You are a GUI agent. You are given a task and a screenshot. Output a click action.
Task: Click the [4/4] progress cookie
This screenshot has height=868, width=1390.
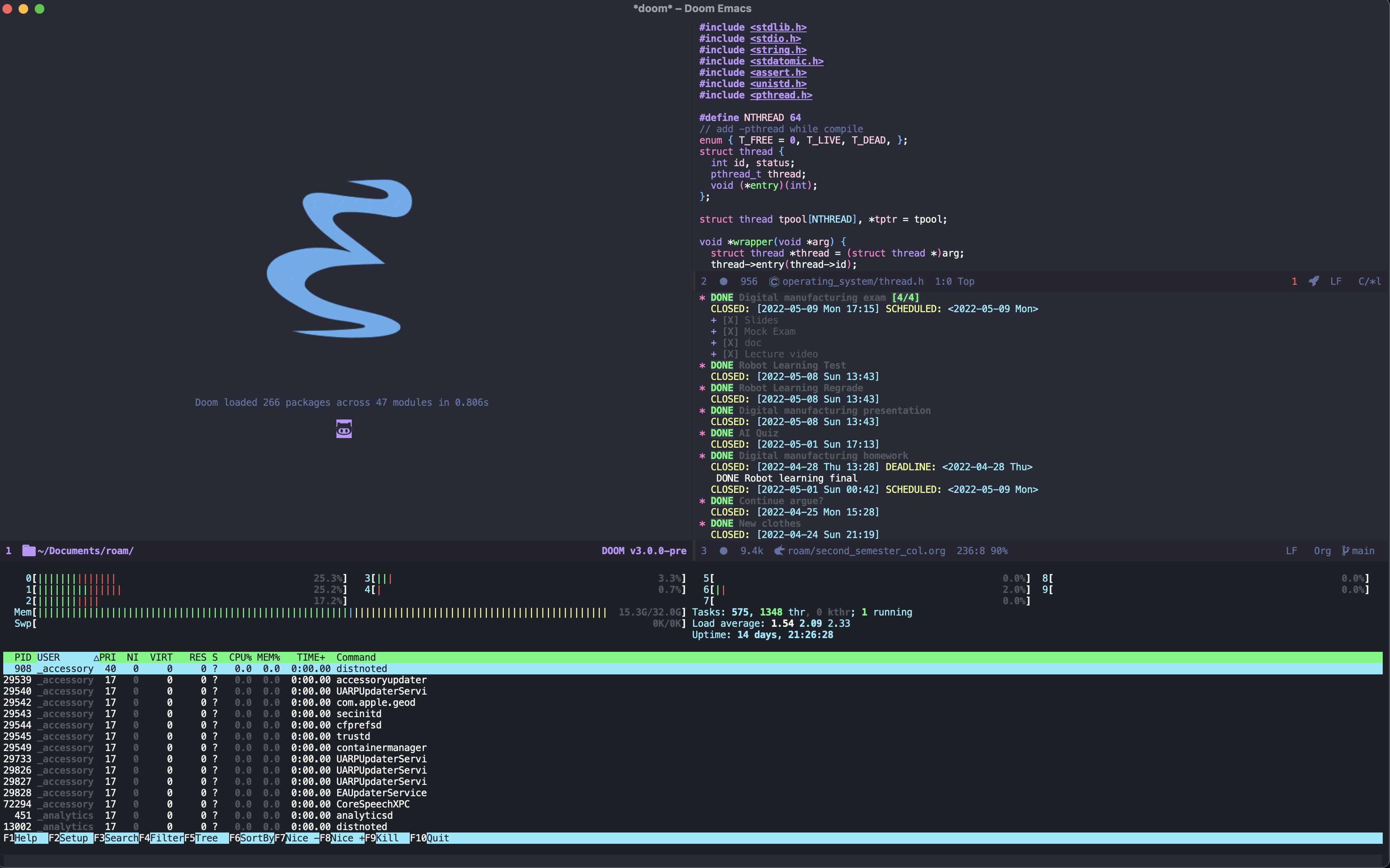tap(906, 297)
